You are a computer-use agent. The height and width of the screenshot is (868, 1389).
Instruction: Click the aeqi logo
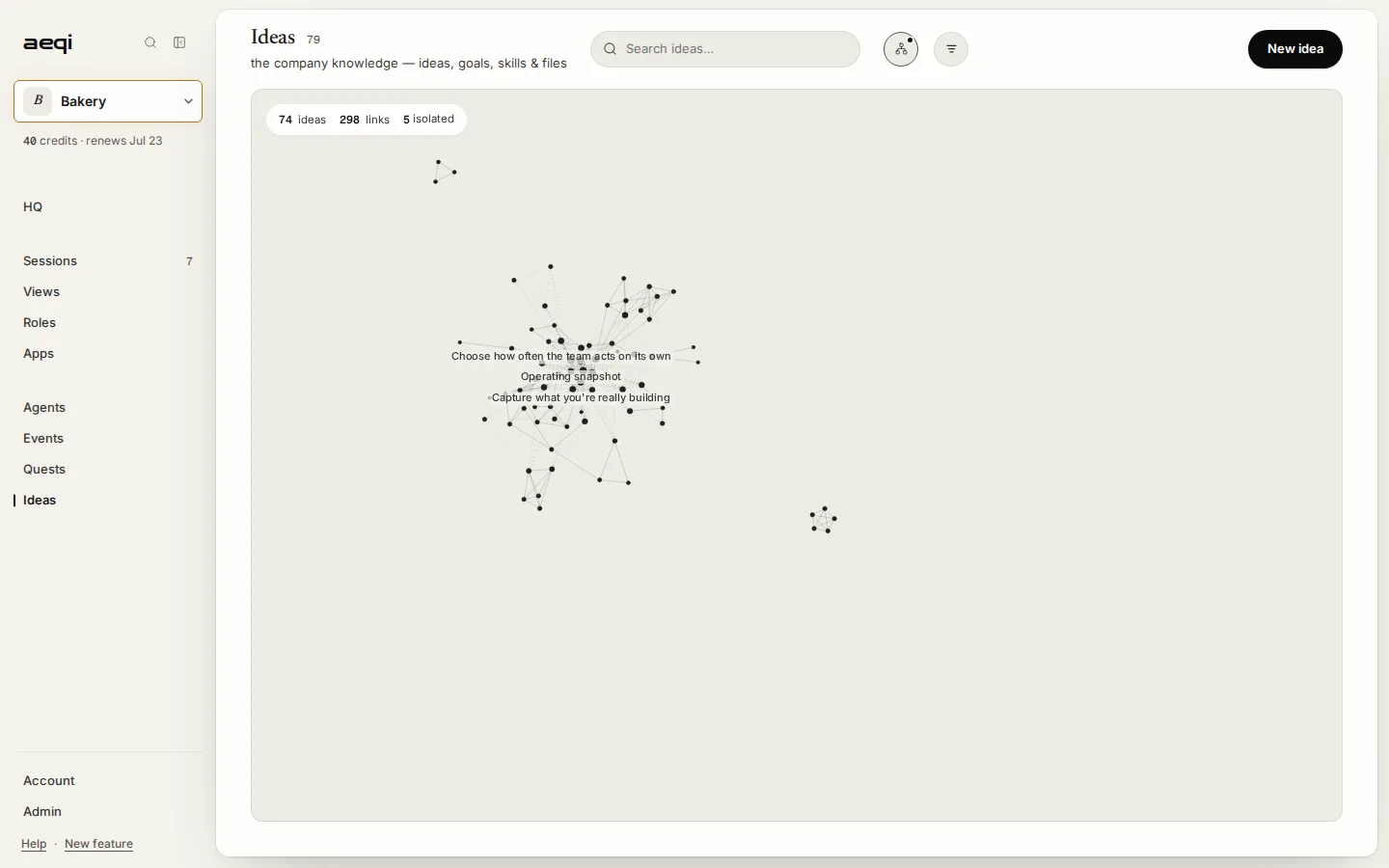48,42
